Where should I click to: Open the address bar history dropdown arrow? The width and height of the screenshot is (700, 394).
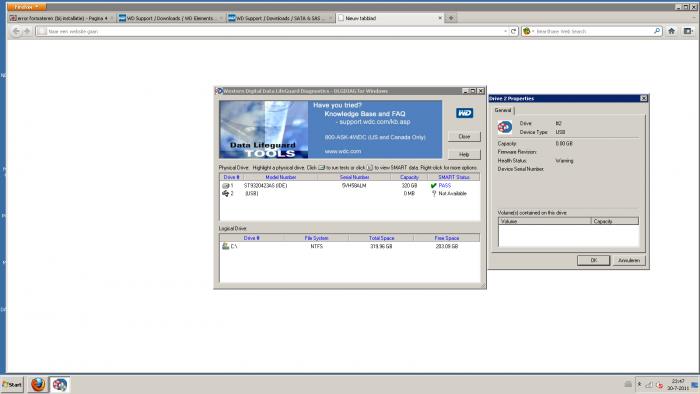tap(505, 31)
